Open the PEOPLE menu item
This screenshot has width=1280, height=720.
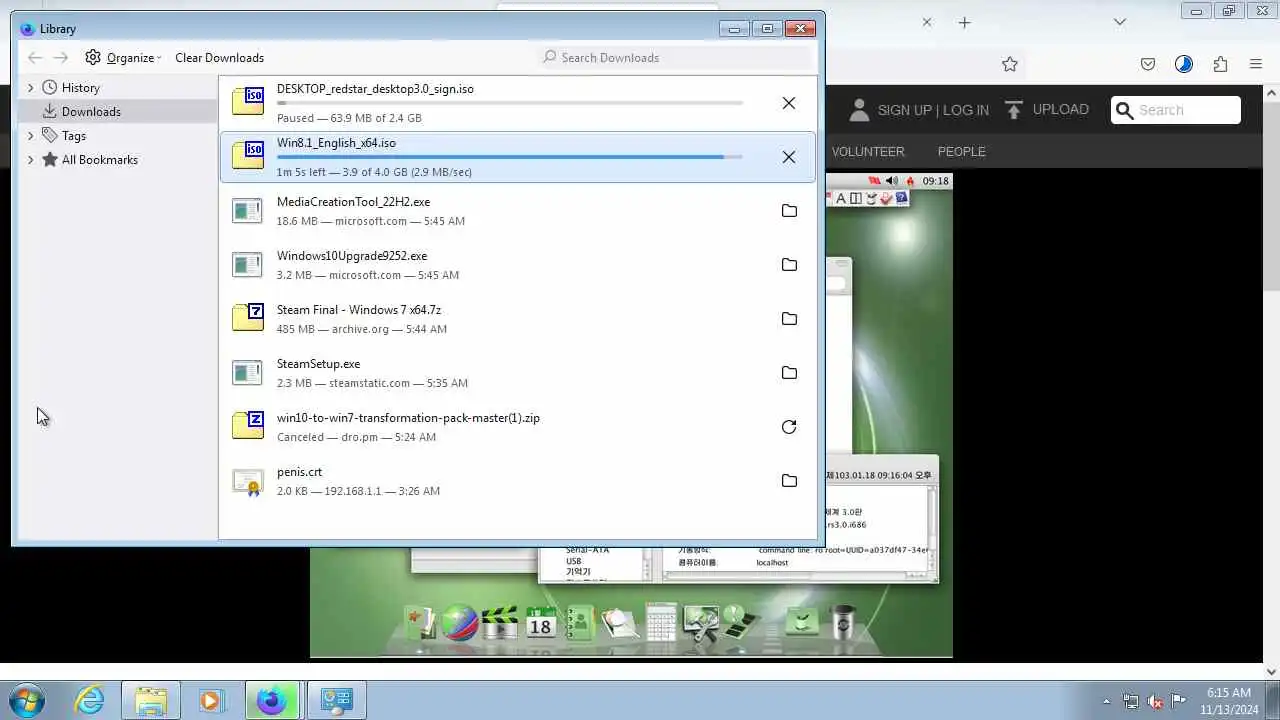tap(962, 151)
